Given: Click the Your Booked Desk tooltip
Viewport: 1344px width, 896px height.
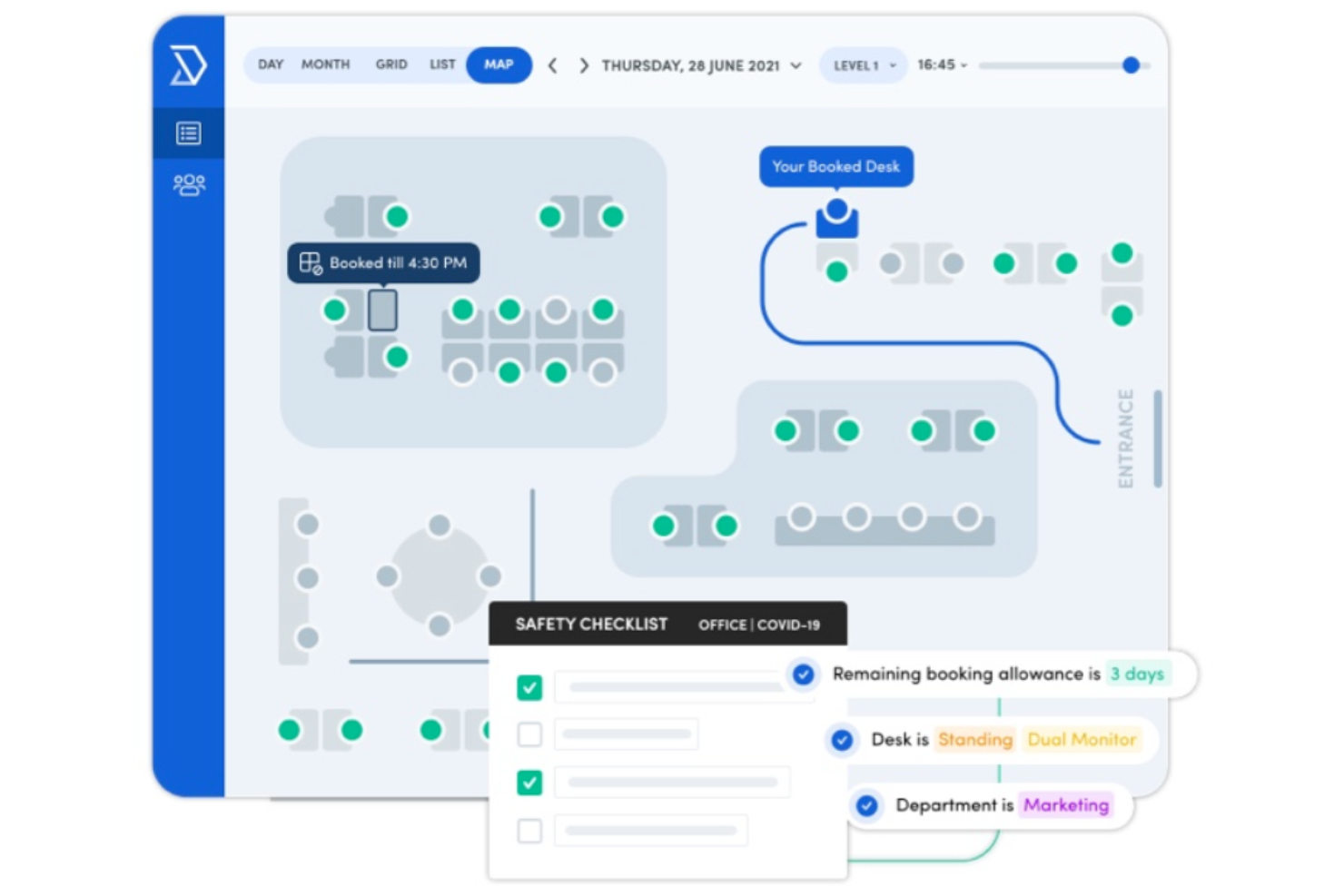Looking at the screenshot, I should tap(836, 167).
